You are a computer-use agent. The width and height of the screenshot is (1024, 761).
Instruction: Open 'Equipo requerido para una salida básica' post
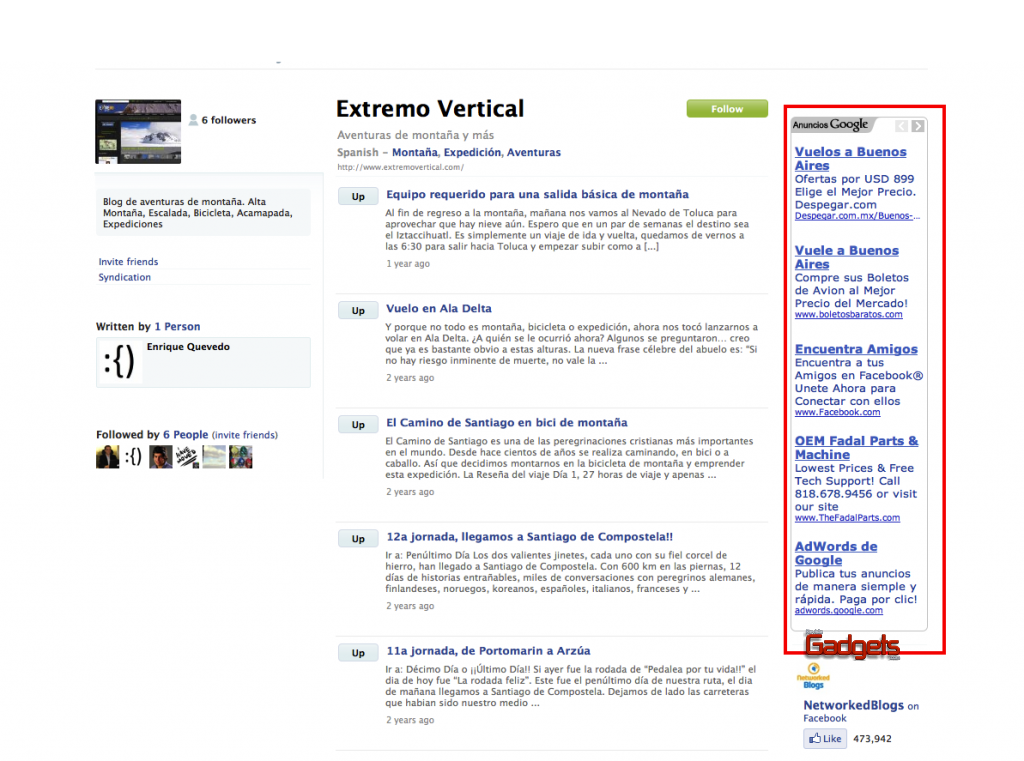[537, 195]
